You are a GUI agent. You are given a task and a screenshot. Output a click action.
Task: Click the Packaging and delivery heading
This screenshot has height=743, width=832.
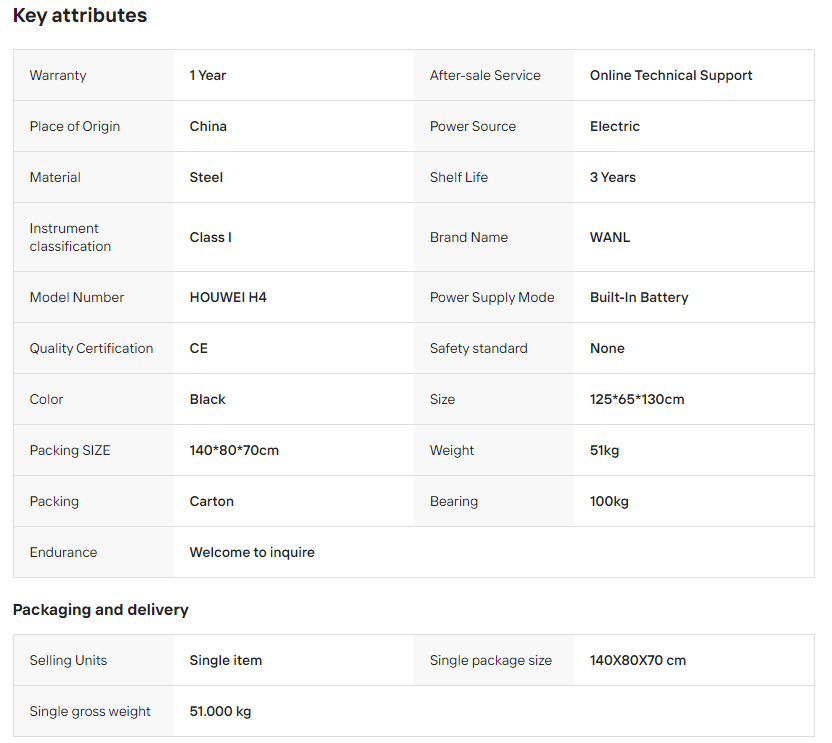point(101,609)
